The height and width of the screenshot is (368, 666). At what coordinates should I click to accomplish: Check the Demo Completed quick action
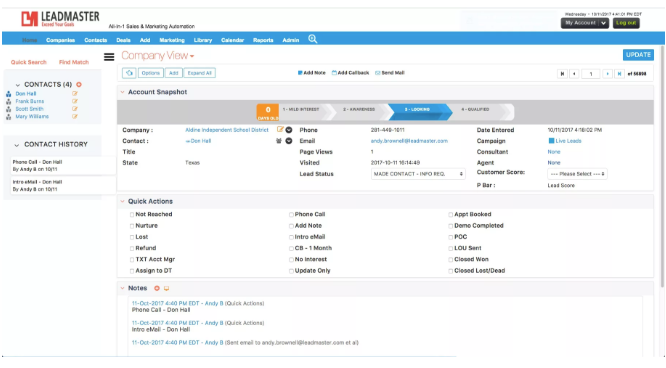(451, 226)
